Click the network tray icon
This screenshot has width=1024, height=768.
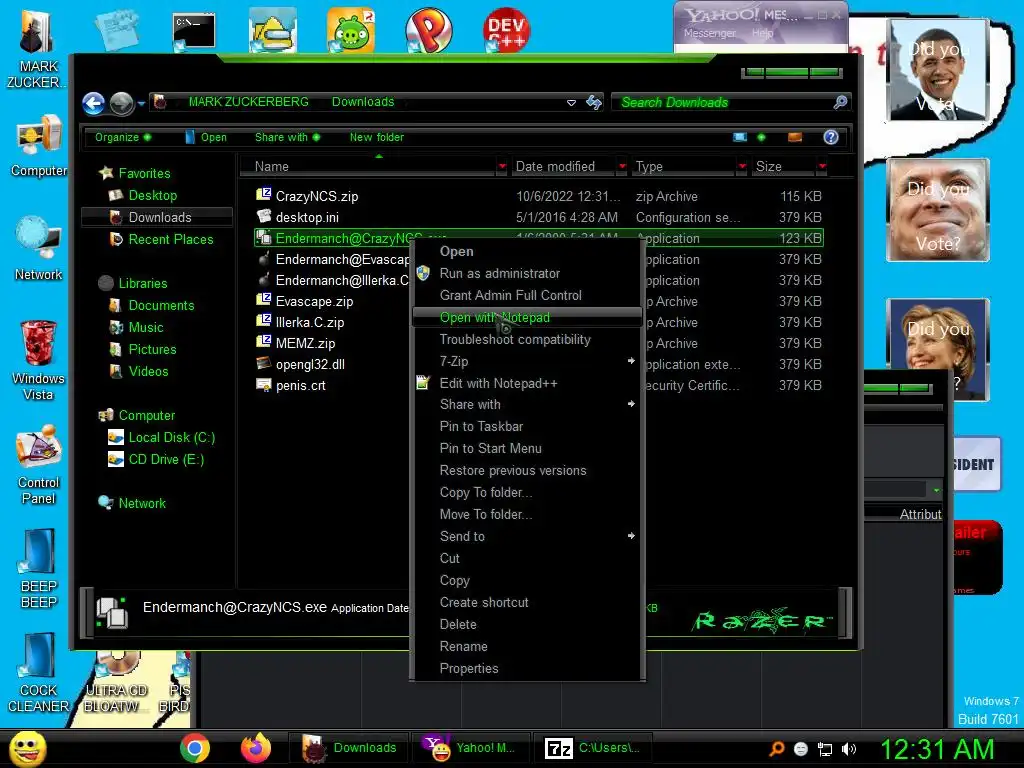pos(825,749)
